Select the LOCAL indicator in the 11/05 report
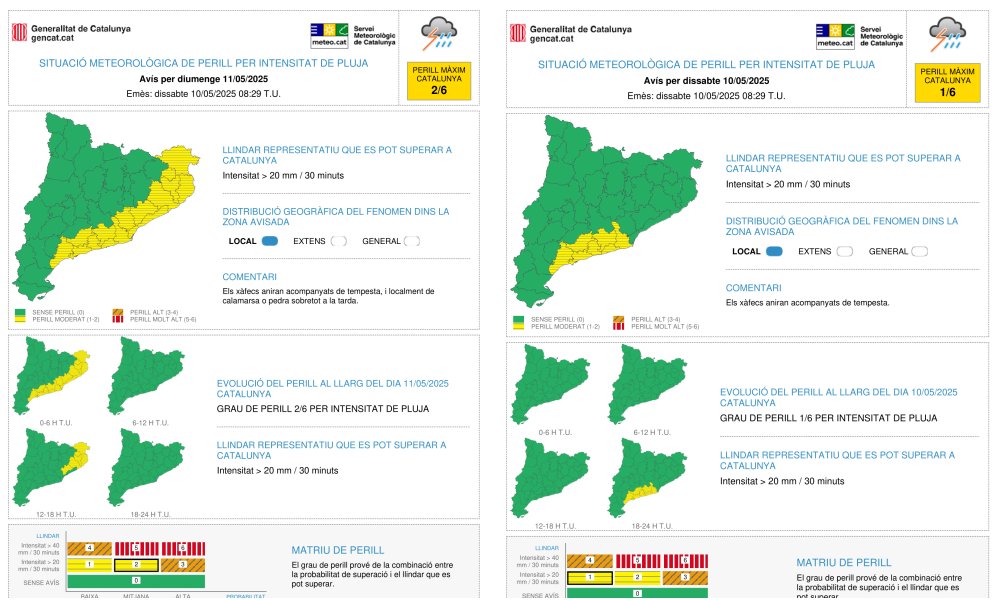Viewport: 1000px width, 600px height. tap(270, 241)
